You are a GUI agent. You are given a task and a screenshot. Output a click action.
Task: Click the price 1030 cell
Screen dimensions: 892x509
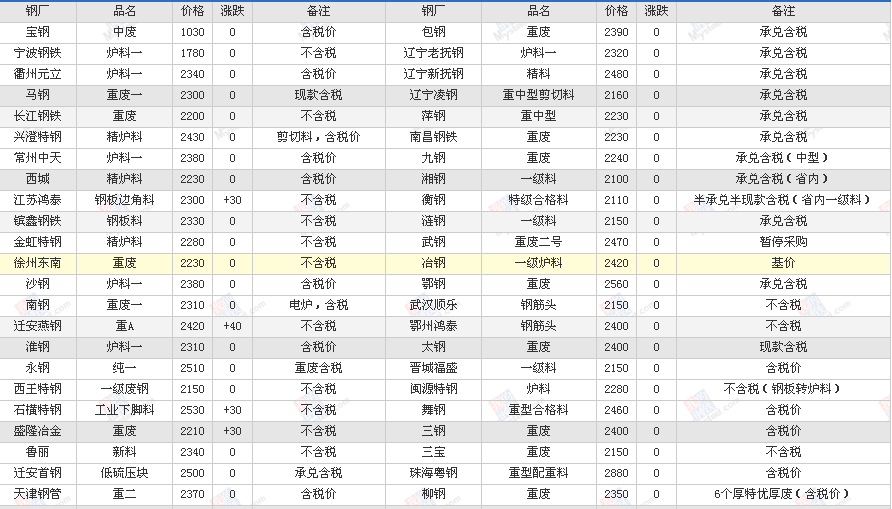point(193,32)
